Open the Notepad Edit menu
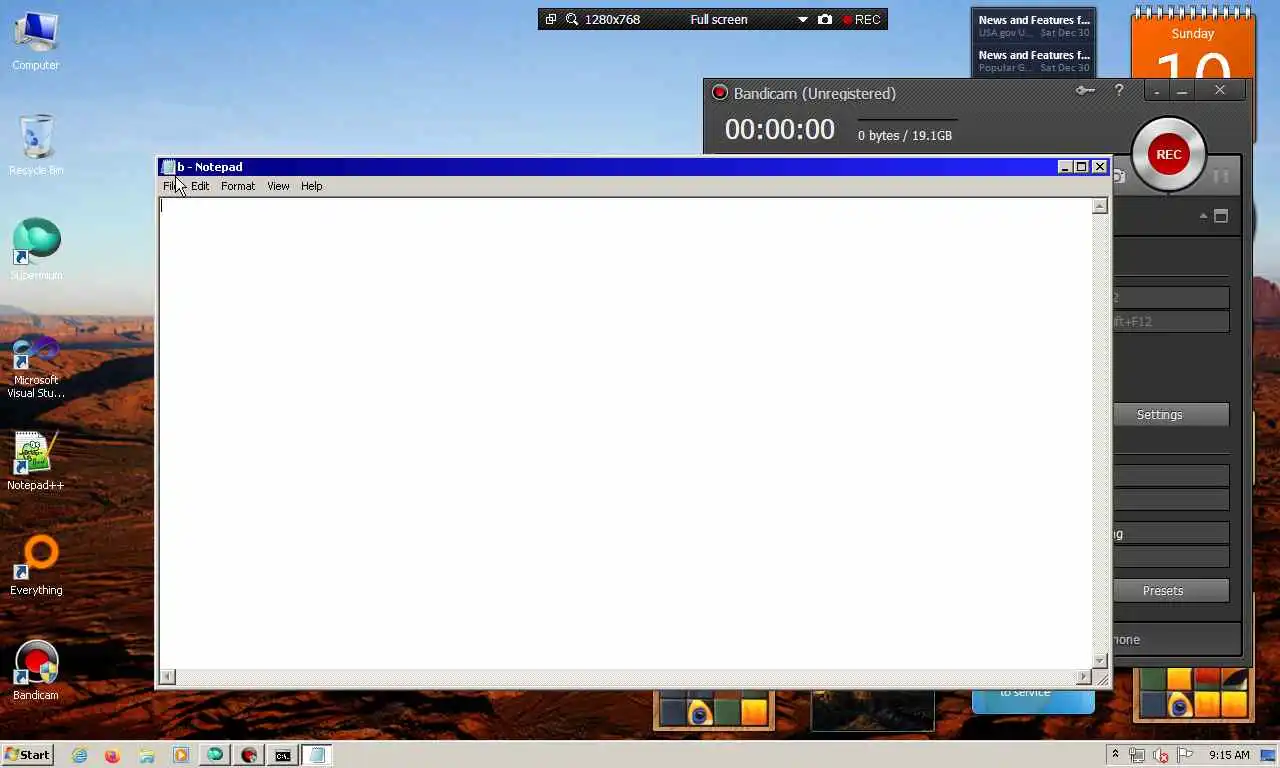This screenshot has width=1280, height=768. [200, 186]
